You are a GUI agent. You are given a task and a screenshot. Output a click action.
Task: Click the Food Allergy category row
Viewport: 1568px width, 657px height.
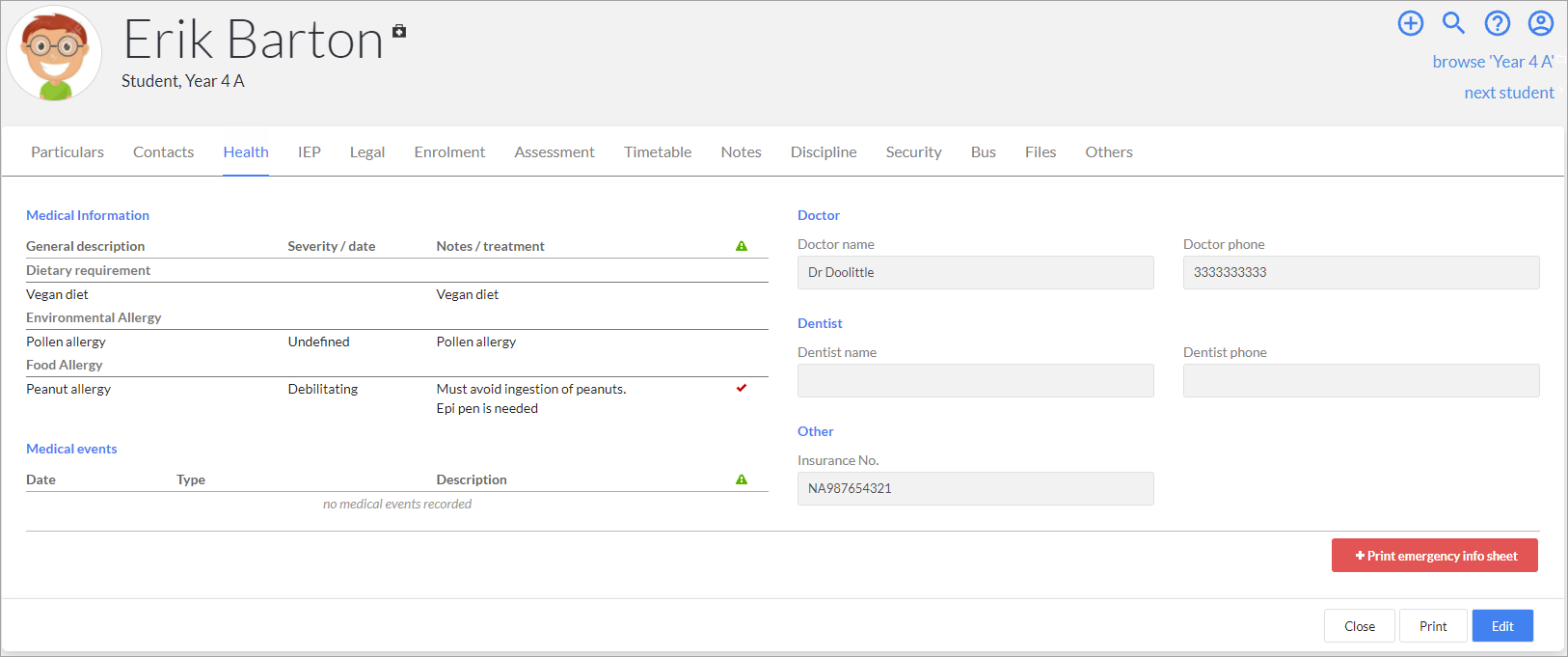397,365
